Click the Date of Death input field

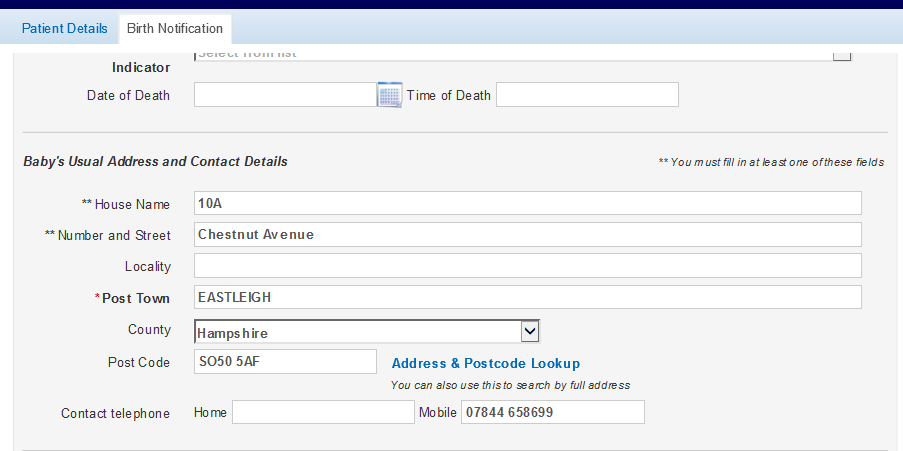click(x=286, y=94)
